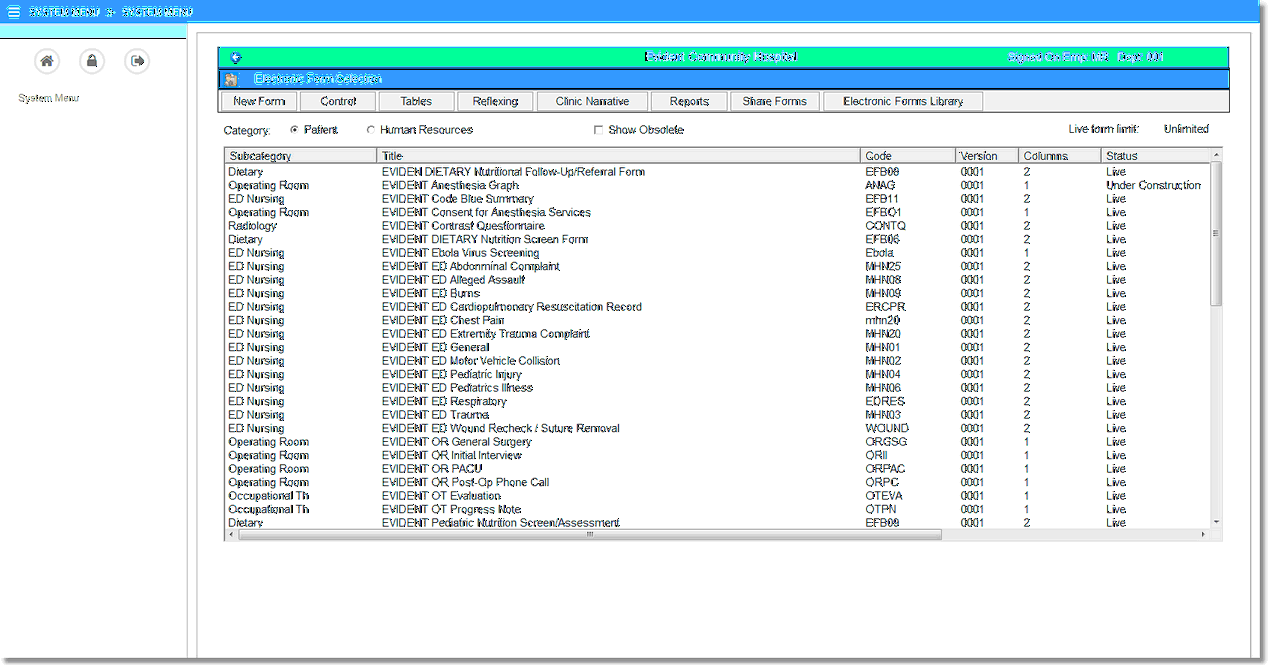Open the Tables button
The image size is (1269, 667).
tap(416, 101)
